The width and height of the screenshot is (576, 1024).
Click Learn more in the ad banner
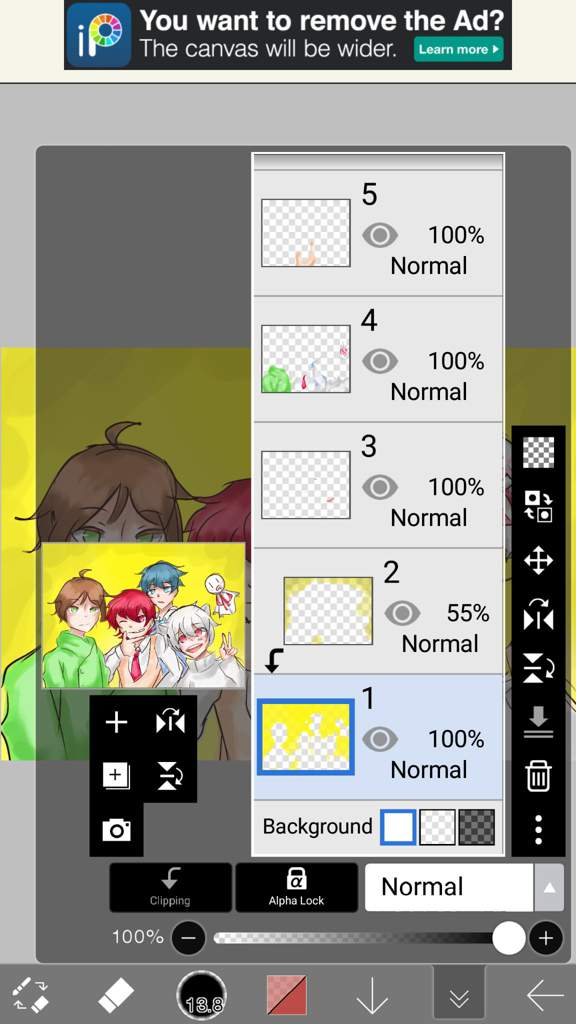[x=458, y=49]
